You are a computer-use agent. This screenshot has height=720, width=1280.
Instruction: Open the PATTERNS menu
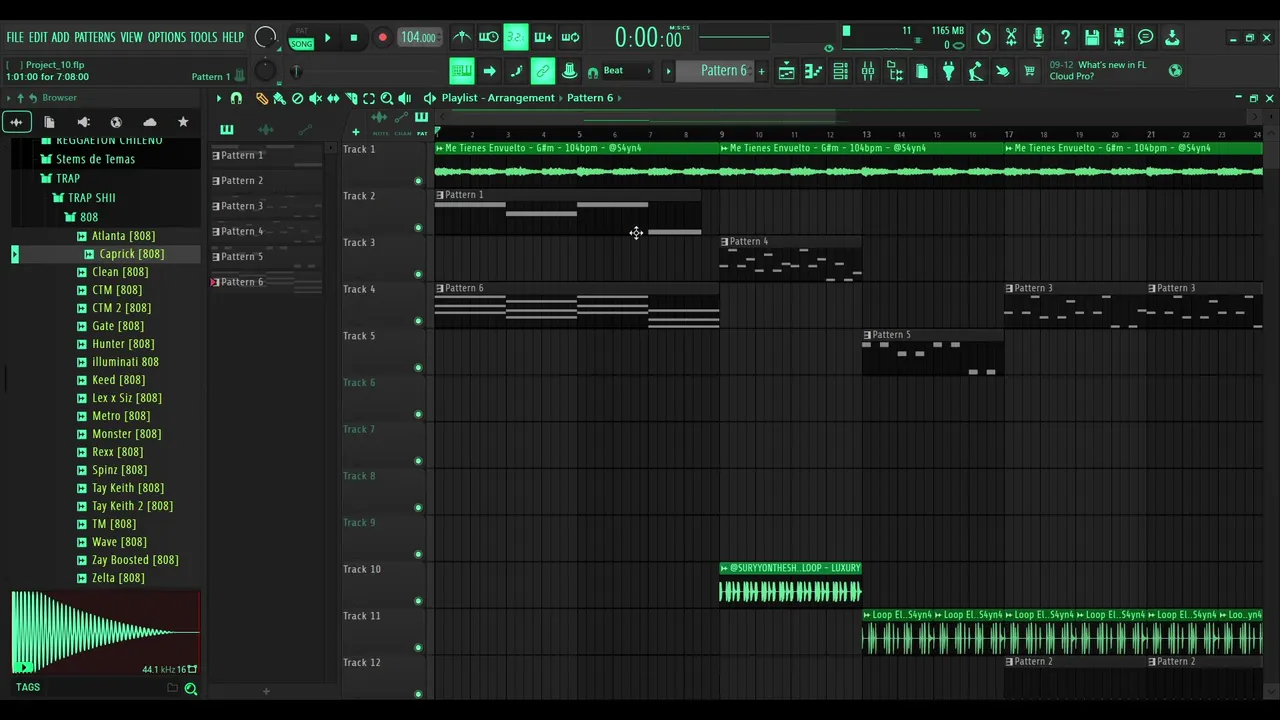click(x=95, y=38)
